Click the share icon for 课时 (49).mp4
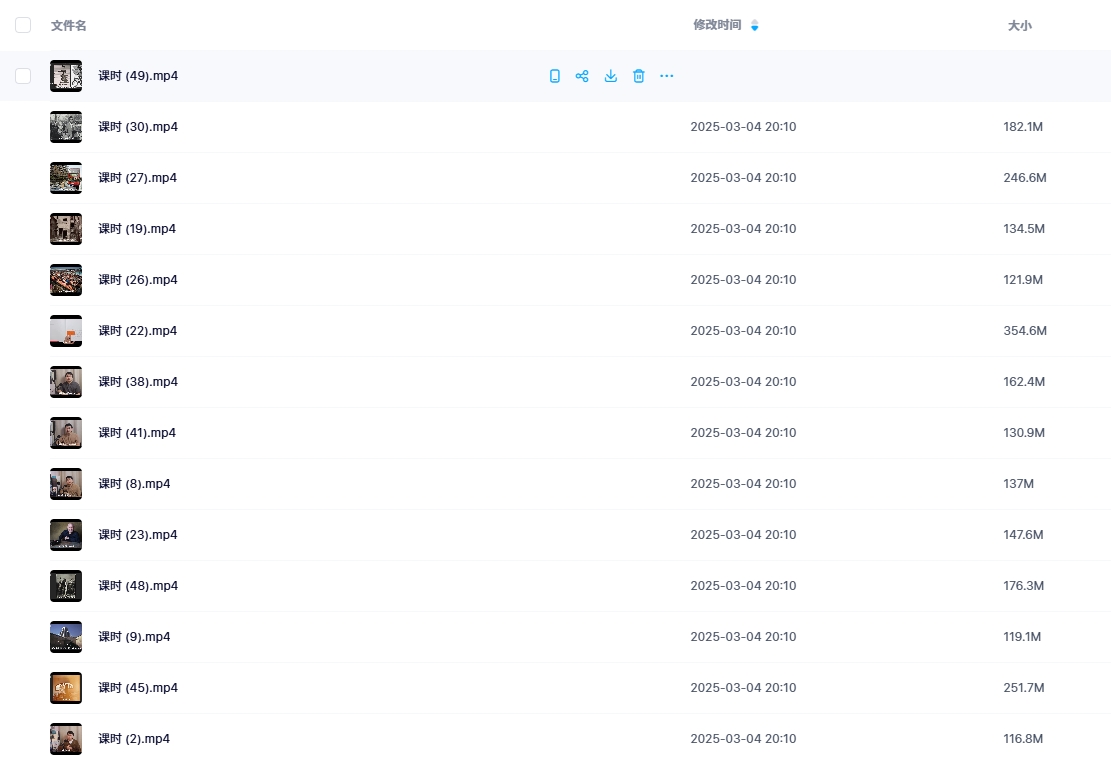 click(582, 76)
